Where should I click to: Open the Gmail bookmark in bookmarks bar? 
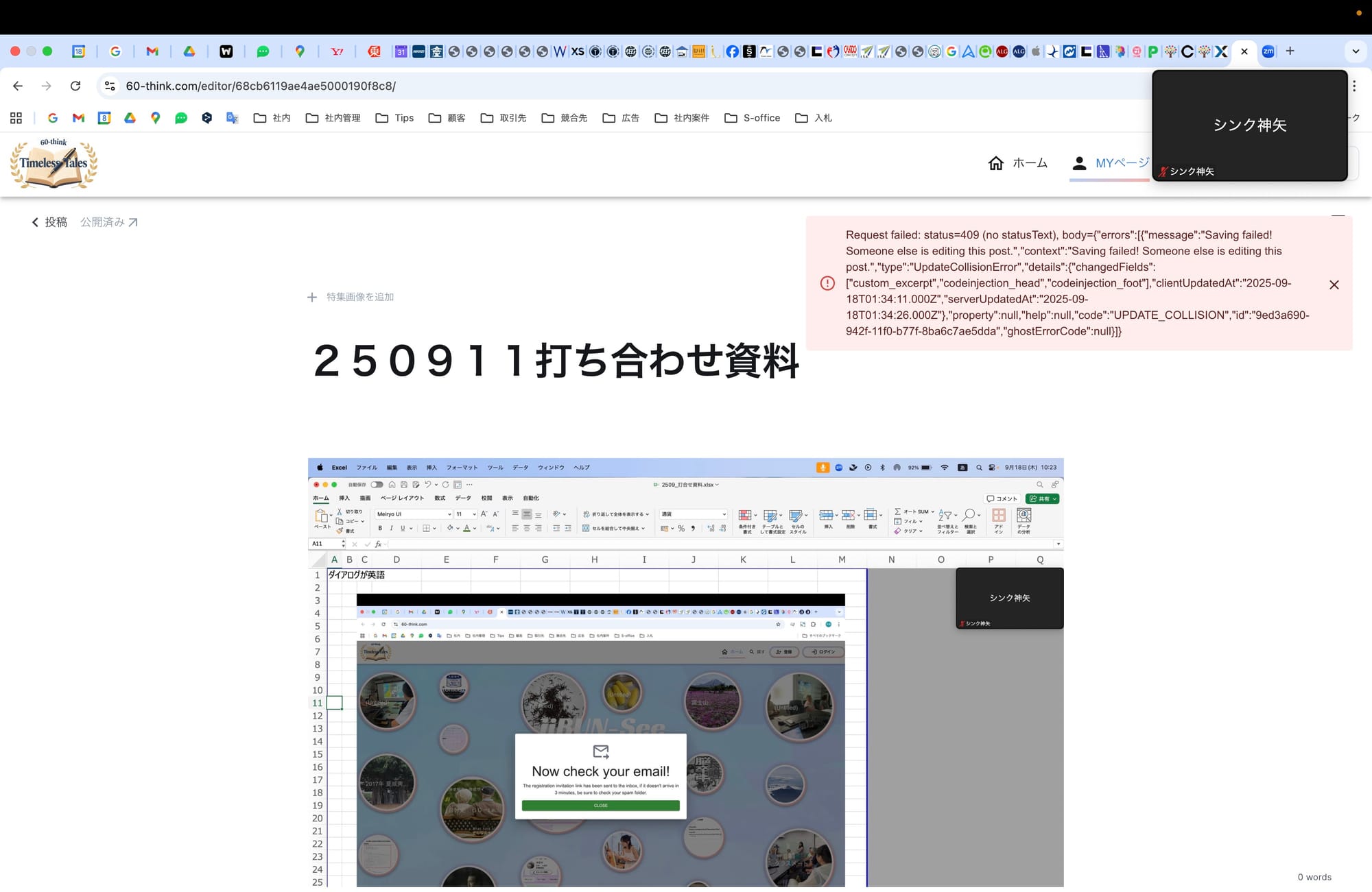78,118
